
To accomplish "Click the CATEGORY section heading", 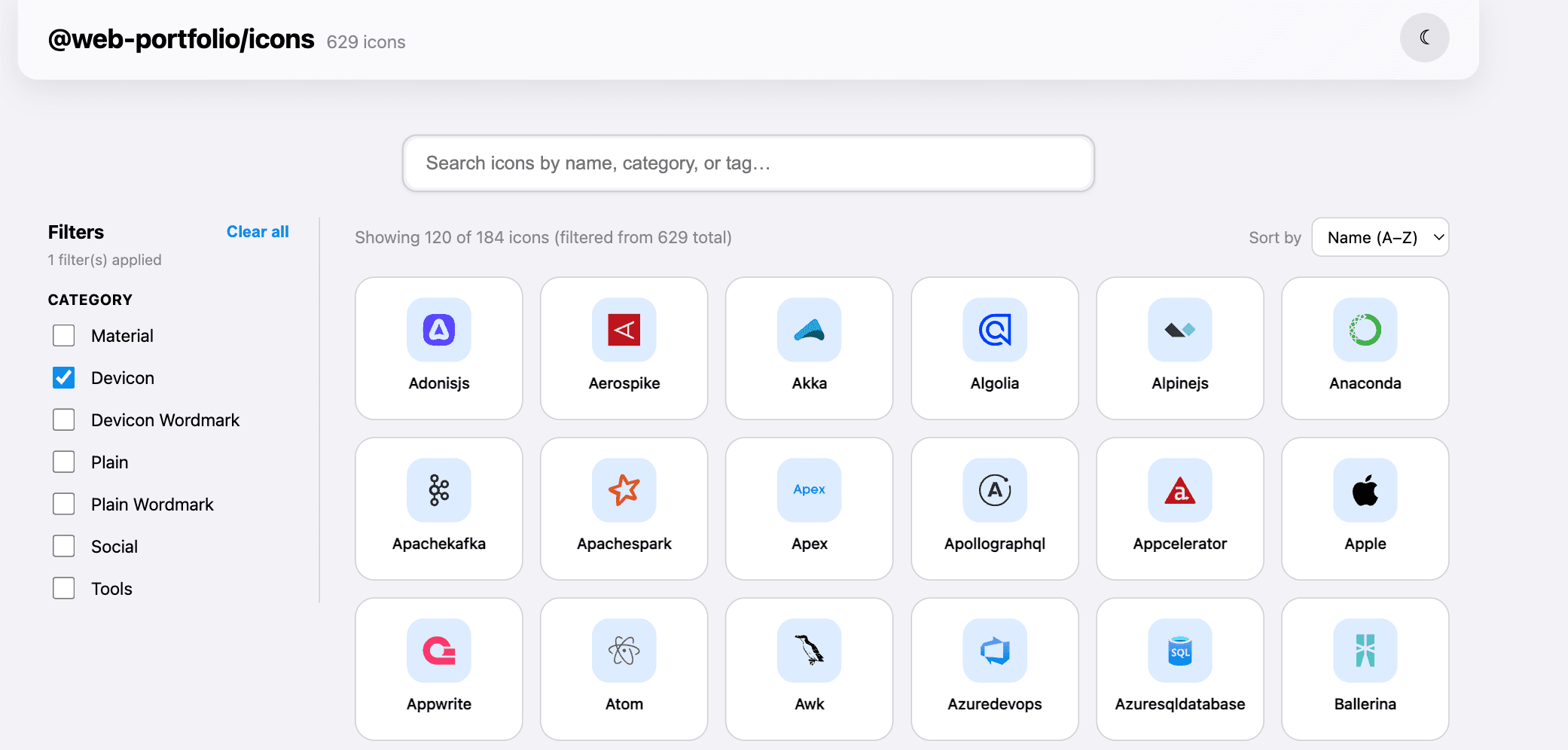I will click(90, 300).
